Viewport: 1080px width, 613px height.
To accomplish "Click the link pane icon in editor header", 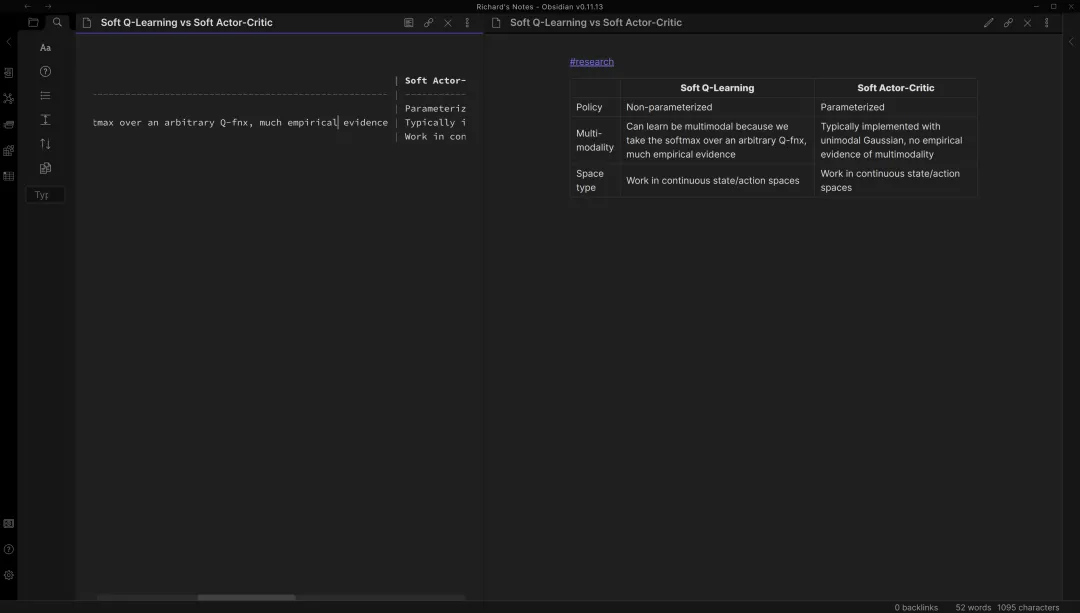I will pyautogui.click(x=428, y=23).
